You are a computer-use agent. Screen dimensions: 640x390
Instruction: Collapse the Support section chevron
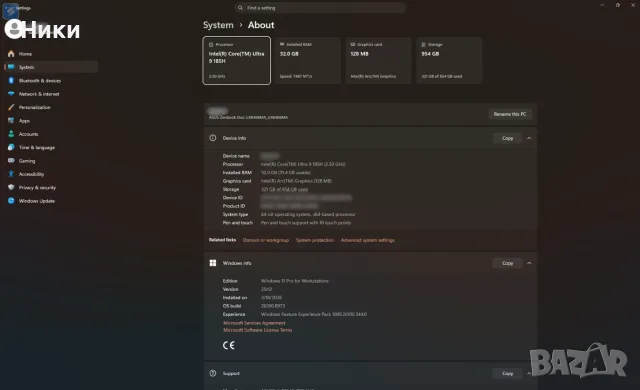point(529,373)
